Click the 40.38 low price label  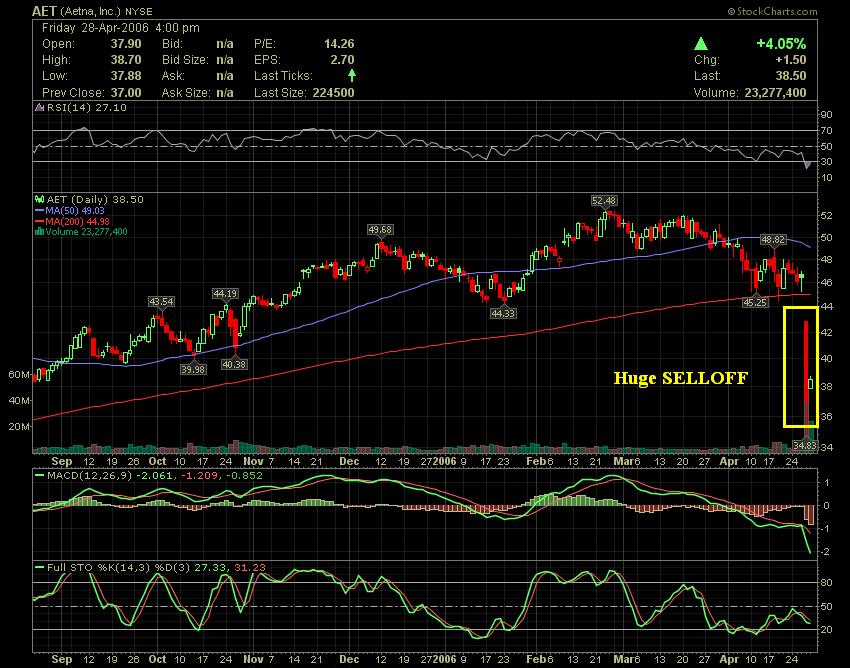tap(234, 364)
